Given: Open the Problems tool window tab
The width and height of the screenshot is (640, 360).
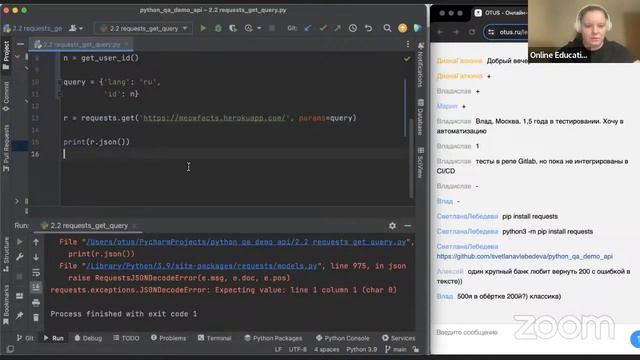Looking at the screenshot, I should tap(168, 338).
